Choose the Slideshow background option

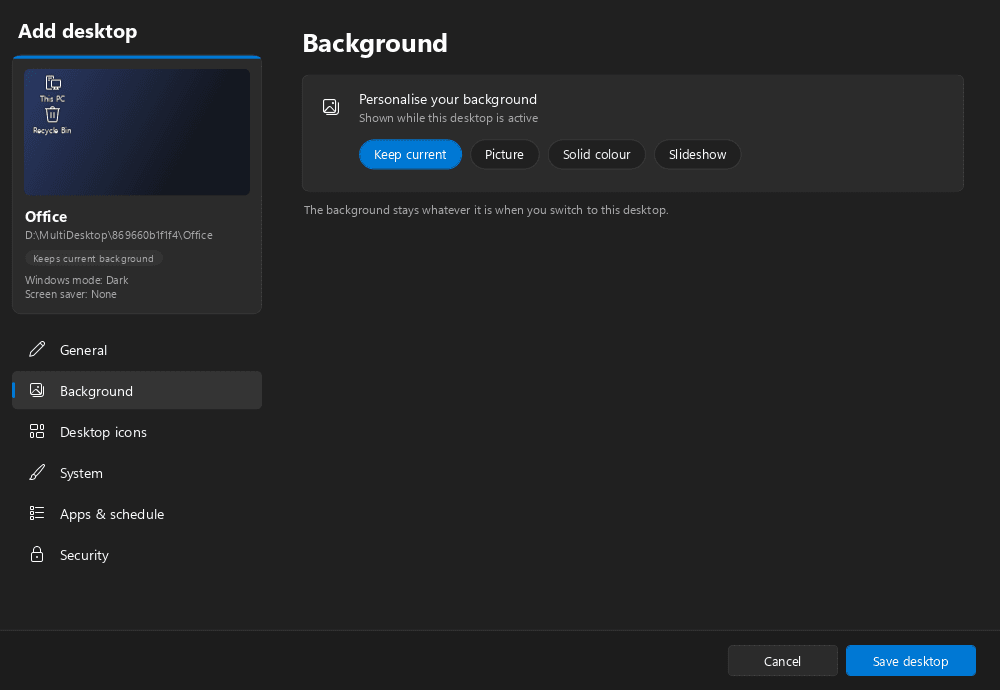click(x=697, y=154)
